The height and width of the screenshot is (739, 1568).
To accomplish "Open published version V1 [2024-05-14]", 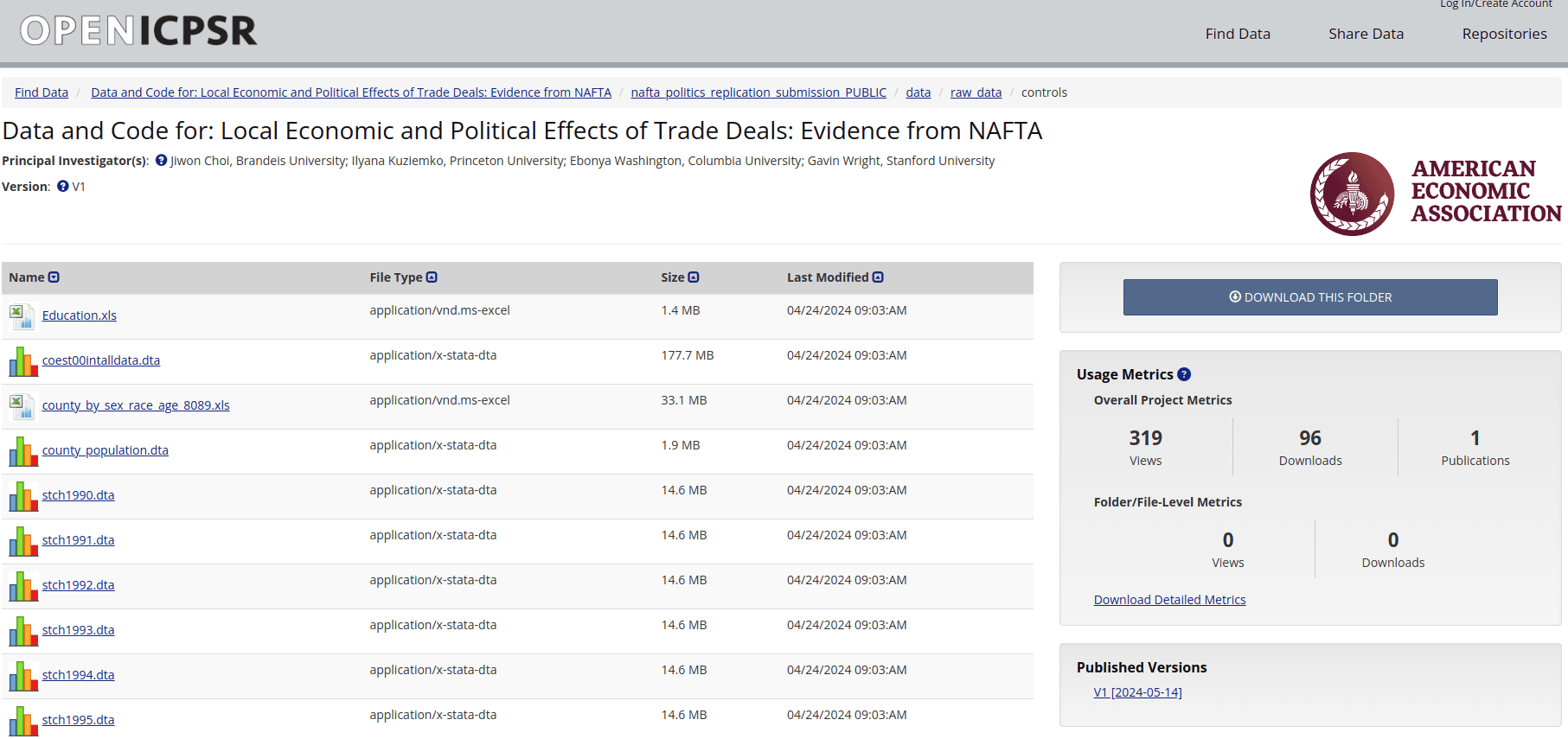I will pyautogui.click(x=1137, y=692).
